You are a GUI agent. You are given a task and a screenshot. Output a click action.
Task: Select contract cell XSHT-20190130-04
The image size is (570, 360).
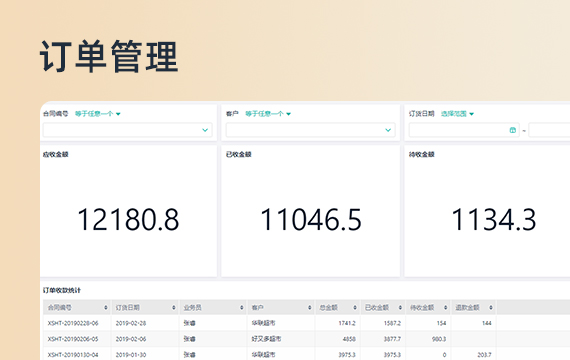[x=73, y=355]
